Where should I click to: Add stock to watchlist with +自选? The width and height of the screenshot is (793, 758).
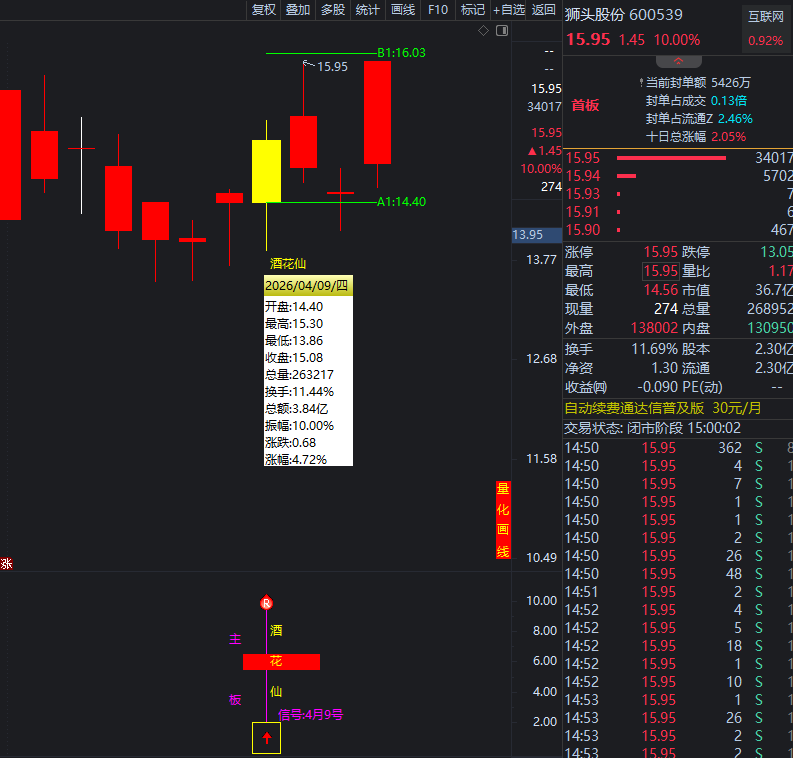click(x=509, y=10)
